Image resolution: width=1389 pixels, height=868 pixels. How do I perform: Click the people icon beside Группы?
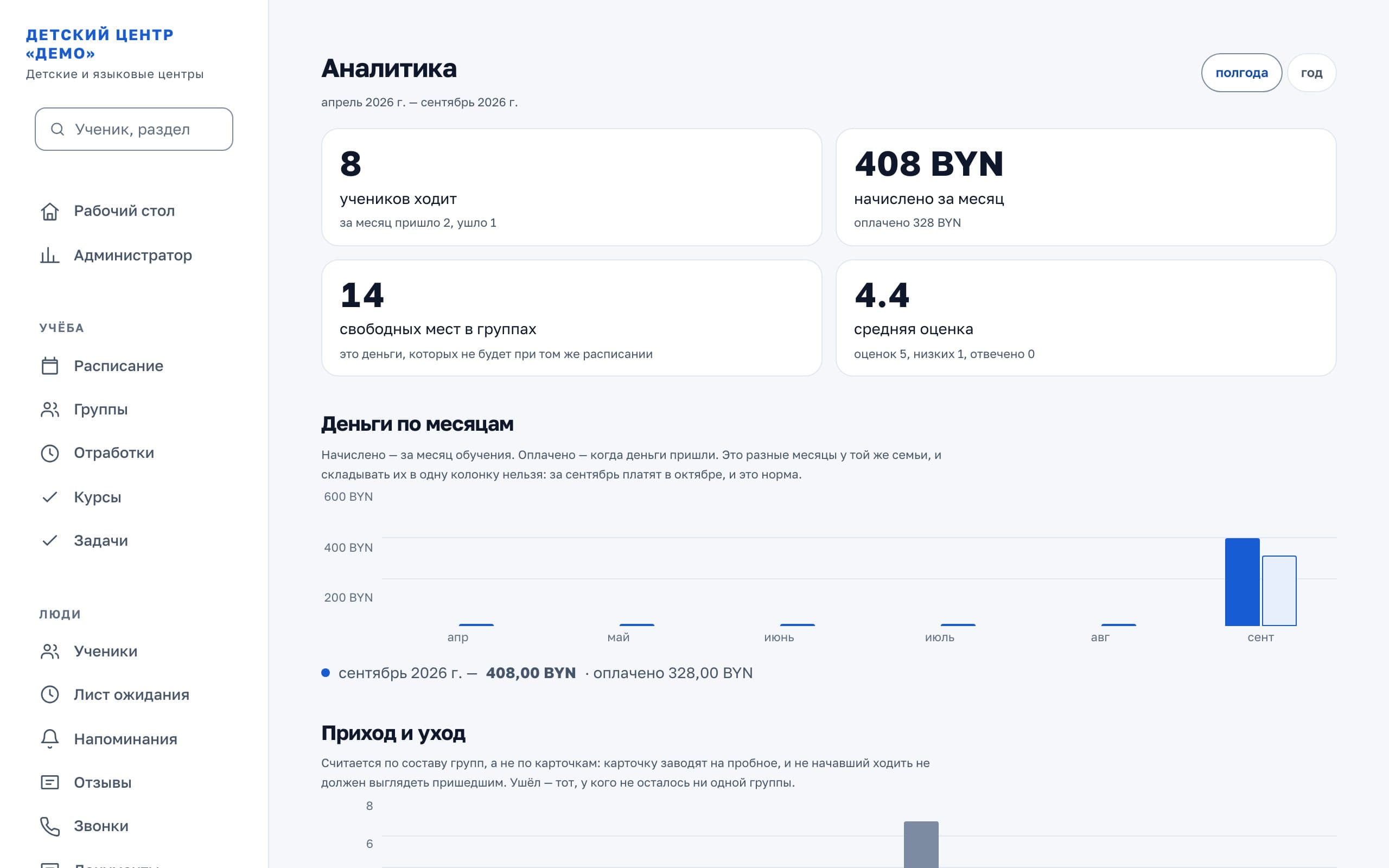point(50,409)
